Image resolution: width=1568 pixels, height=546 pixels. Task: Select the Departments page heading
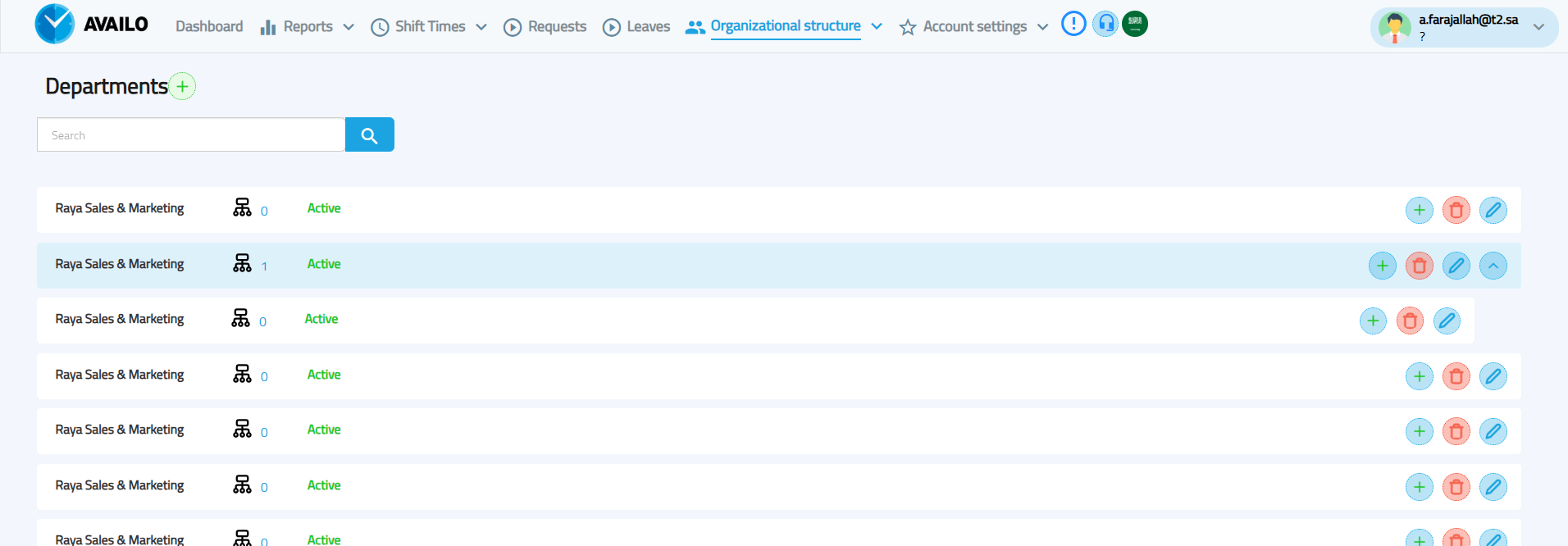tap(107, 86)
